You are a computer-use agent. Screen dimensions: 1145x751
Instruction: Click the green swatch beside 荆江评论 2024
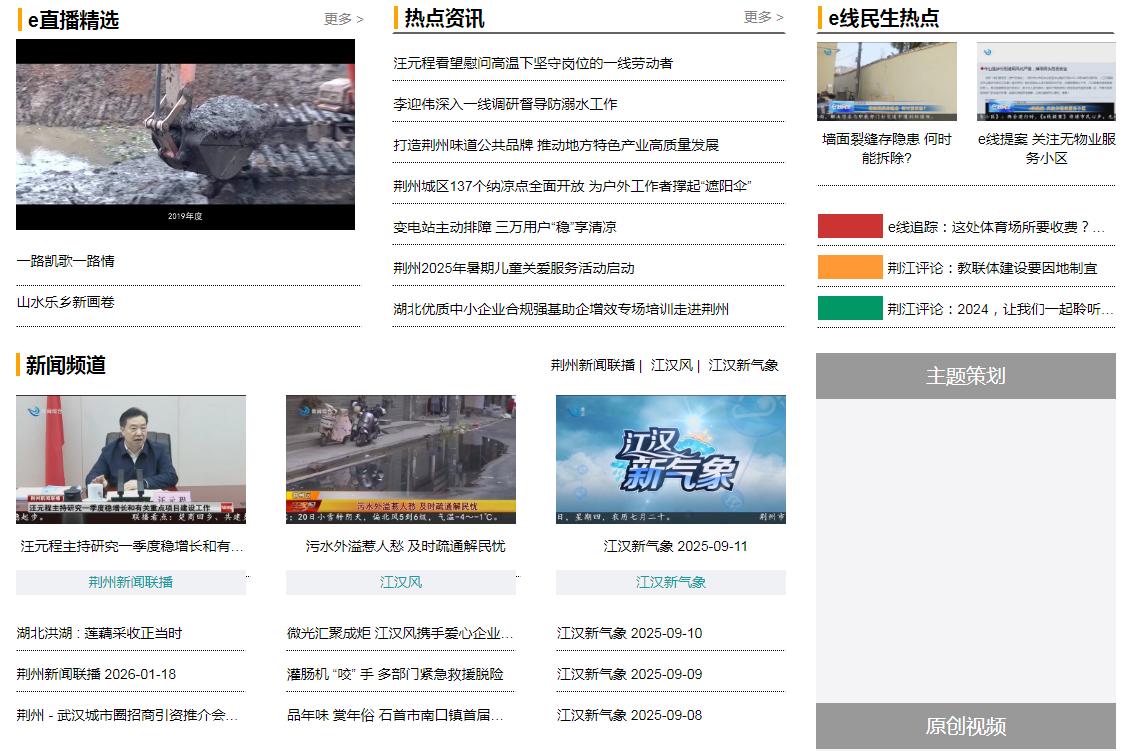(x=850, y=309)
